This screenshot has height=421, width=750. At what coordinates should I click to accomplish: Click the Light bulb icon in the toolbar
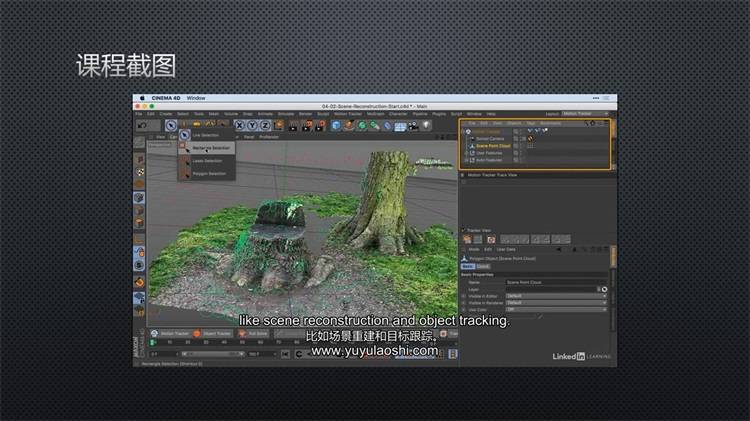coord(426,125)
